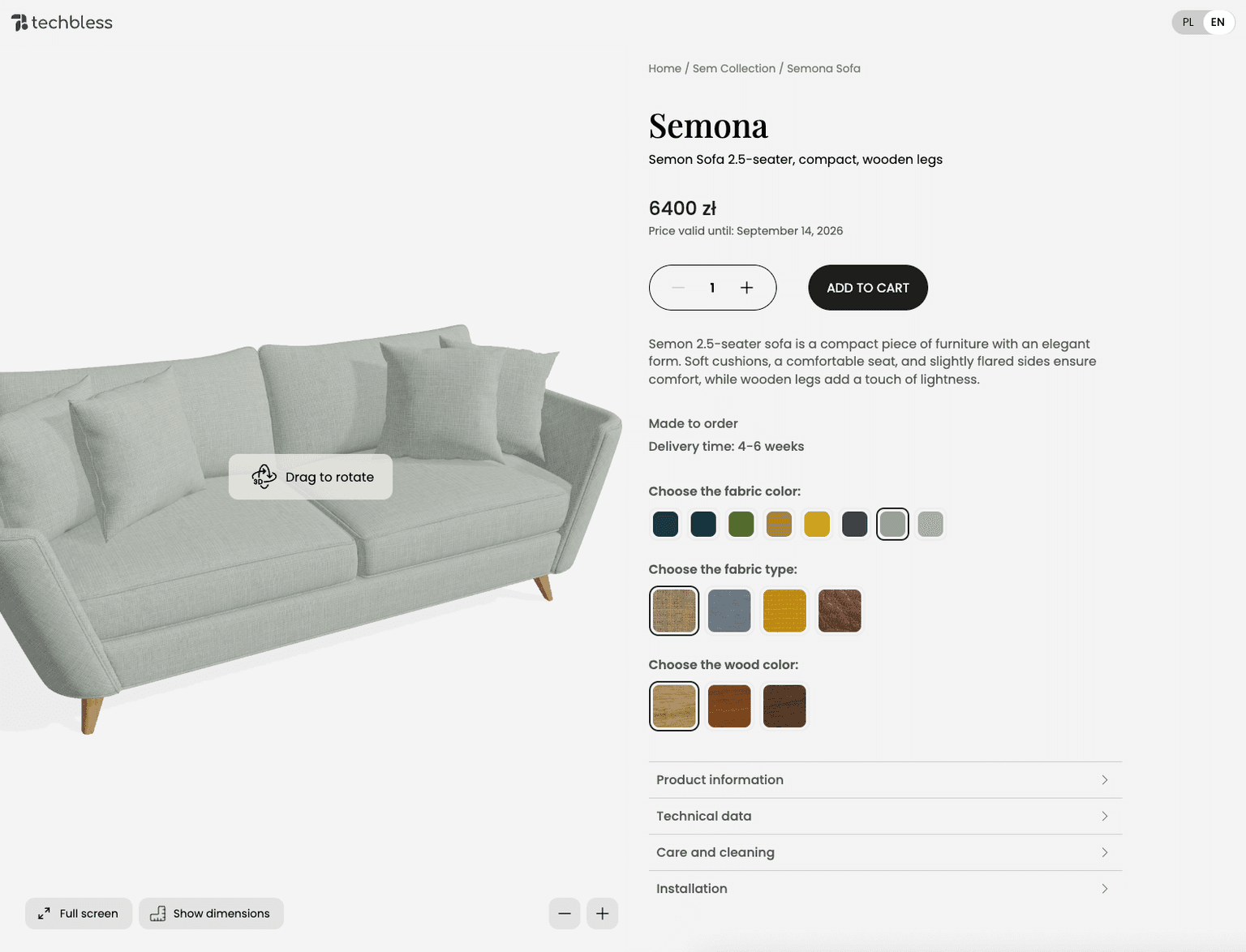Click the techbless logo

point(62,23)
